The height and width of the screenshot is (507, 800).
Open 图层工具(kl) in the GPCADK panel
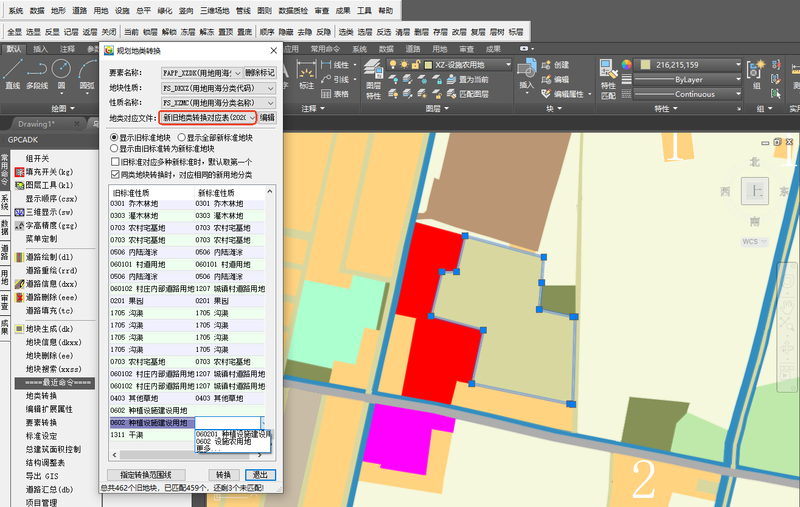coord(45,185)
